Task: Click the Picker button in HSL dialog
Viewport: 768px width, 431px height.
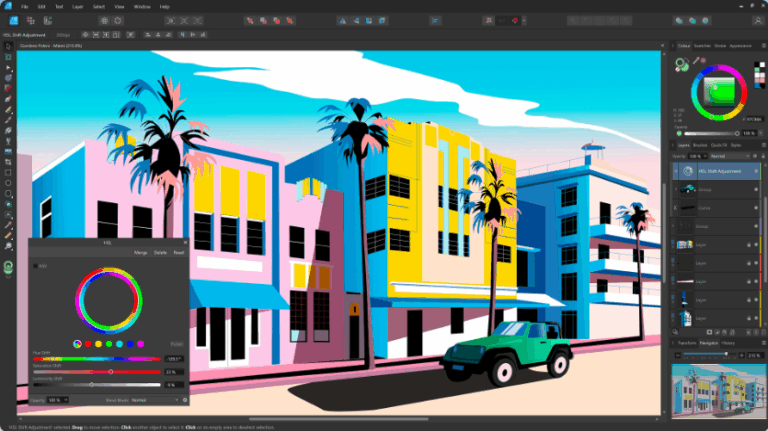Action: tap(177, 344)
